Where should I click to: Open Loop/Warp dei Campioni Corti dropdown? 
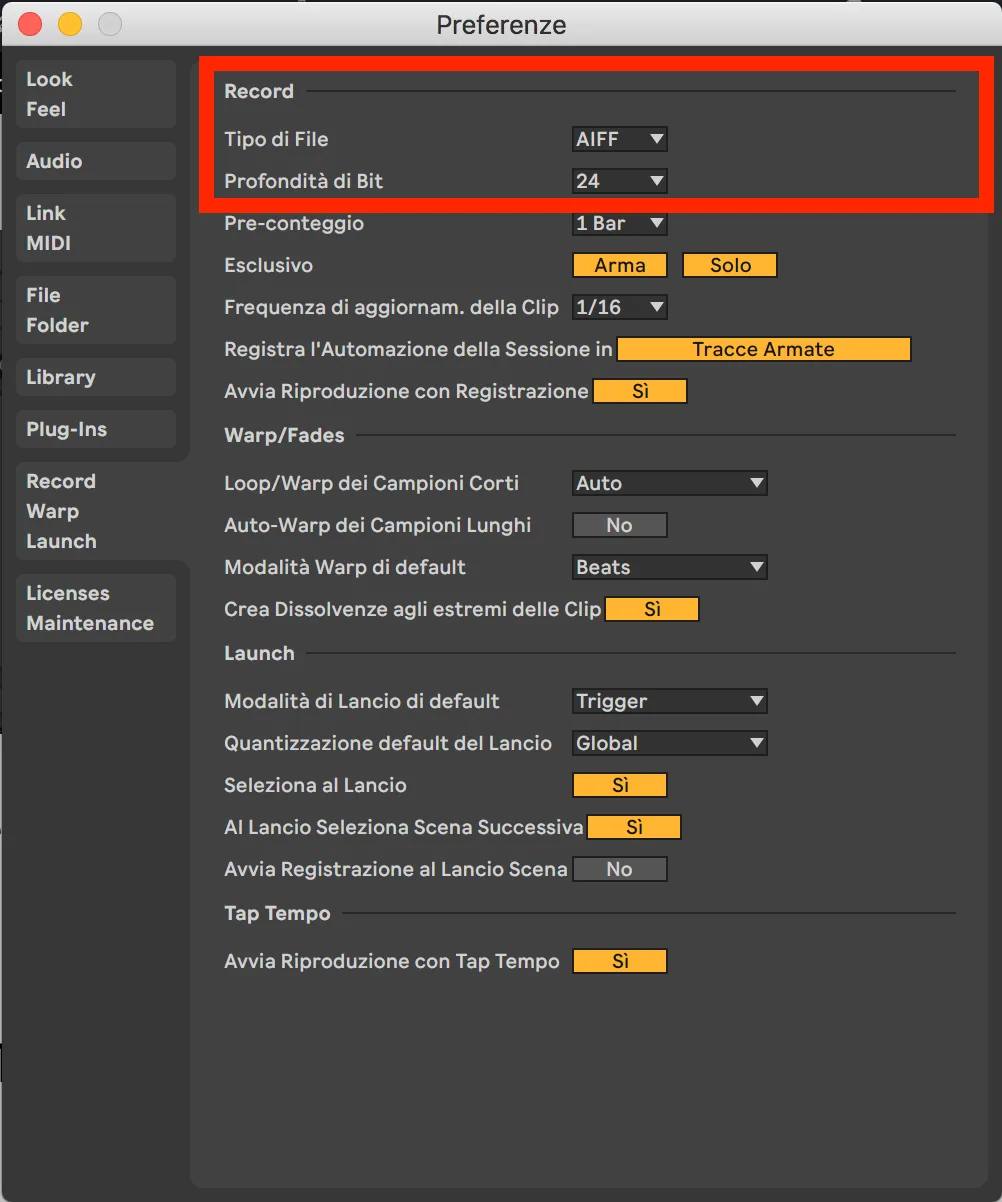click(x=670, y=483)
